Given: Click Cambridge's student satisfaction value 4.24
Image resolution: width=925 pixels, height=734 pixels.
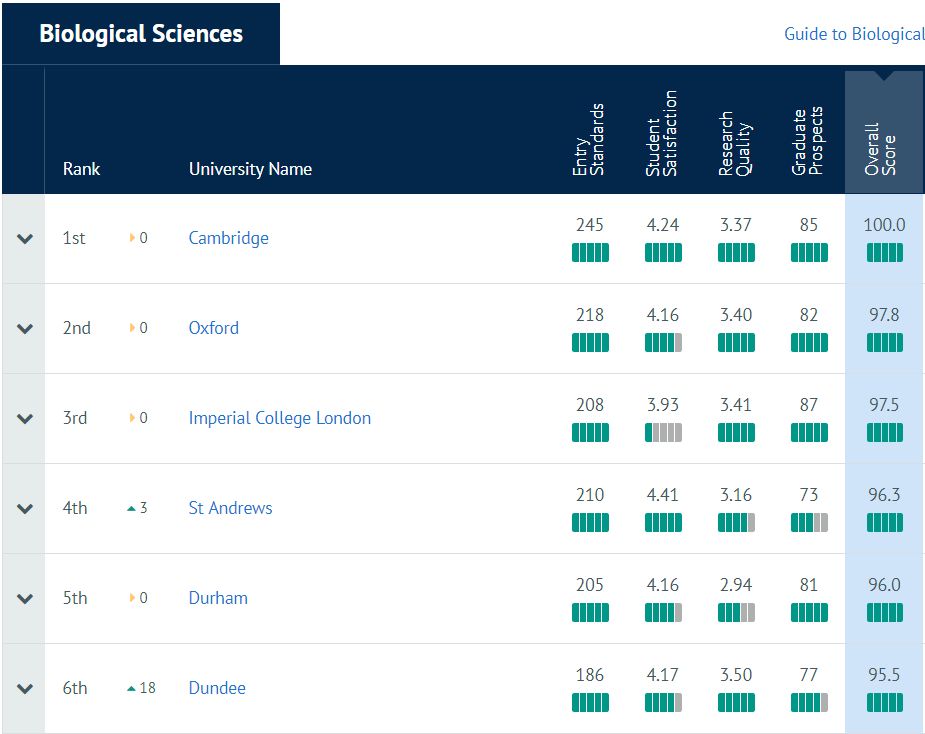Looking at the screenshot, I should [x=663, y=225].
